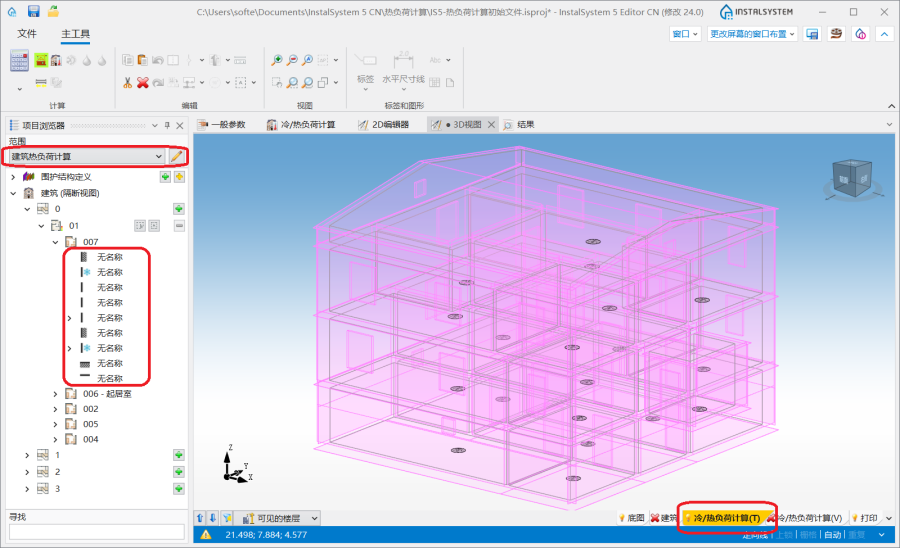
Task: Click the scissors cut icon
Action: [128, 82]
